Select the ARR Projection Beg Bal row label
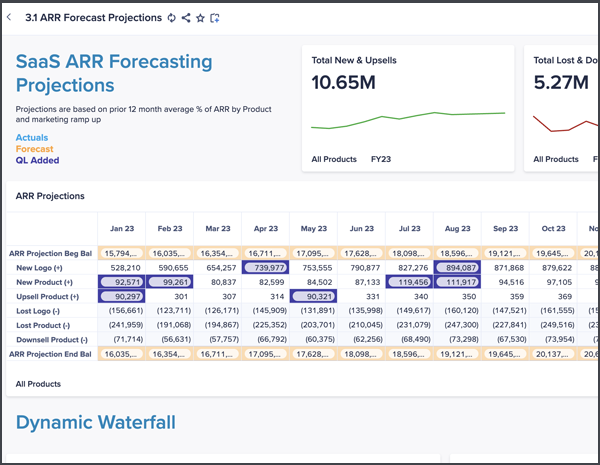The image size is (600, 465). pos(50,253)
